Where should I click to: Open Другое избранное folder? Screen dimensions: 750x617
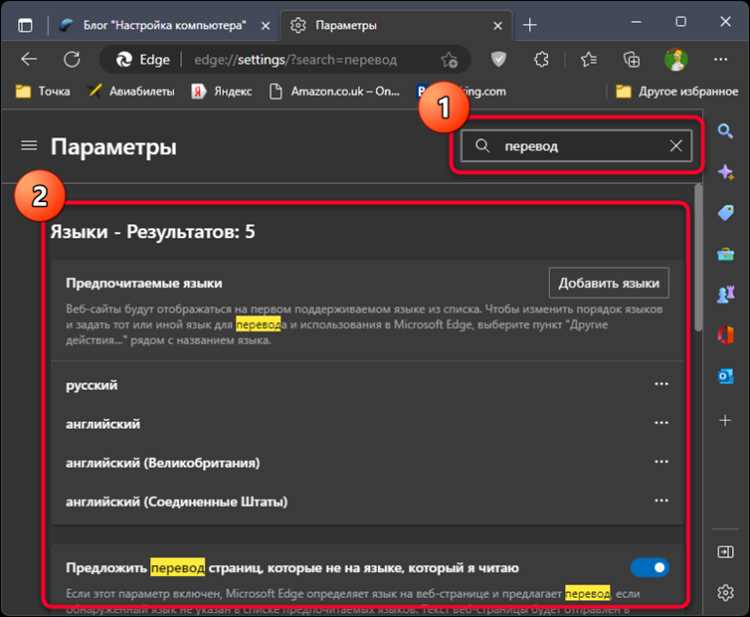coord(677,91)
